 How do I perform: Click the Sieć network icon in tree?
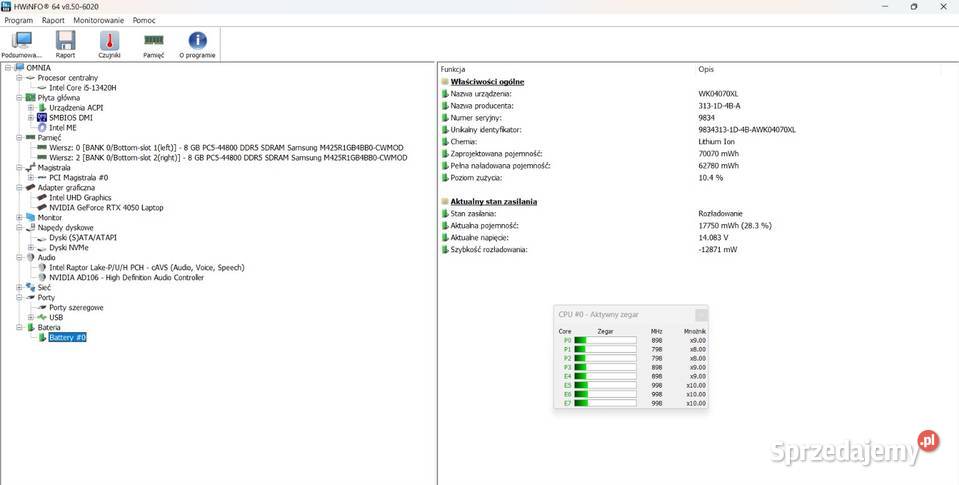pos(31,287)
